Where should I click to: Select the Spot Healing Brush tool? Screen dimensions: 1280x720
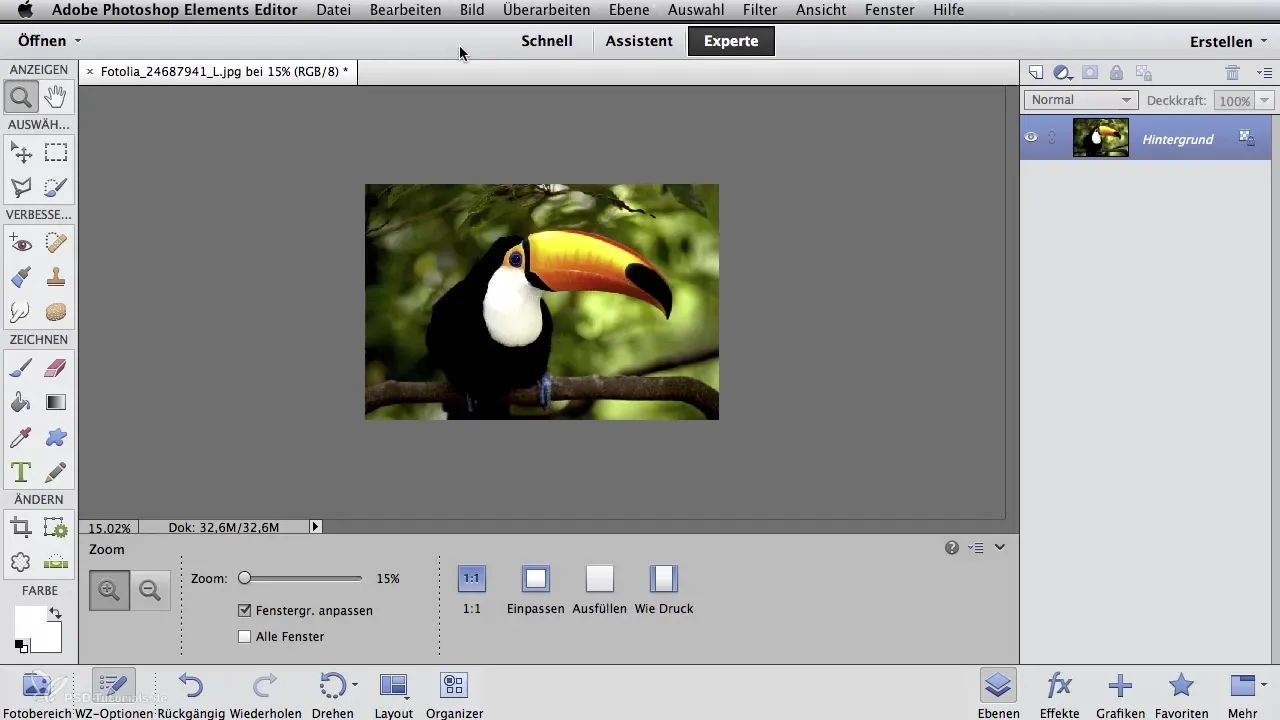tap(56, 243)
